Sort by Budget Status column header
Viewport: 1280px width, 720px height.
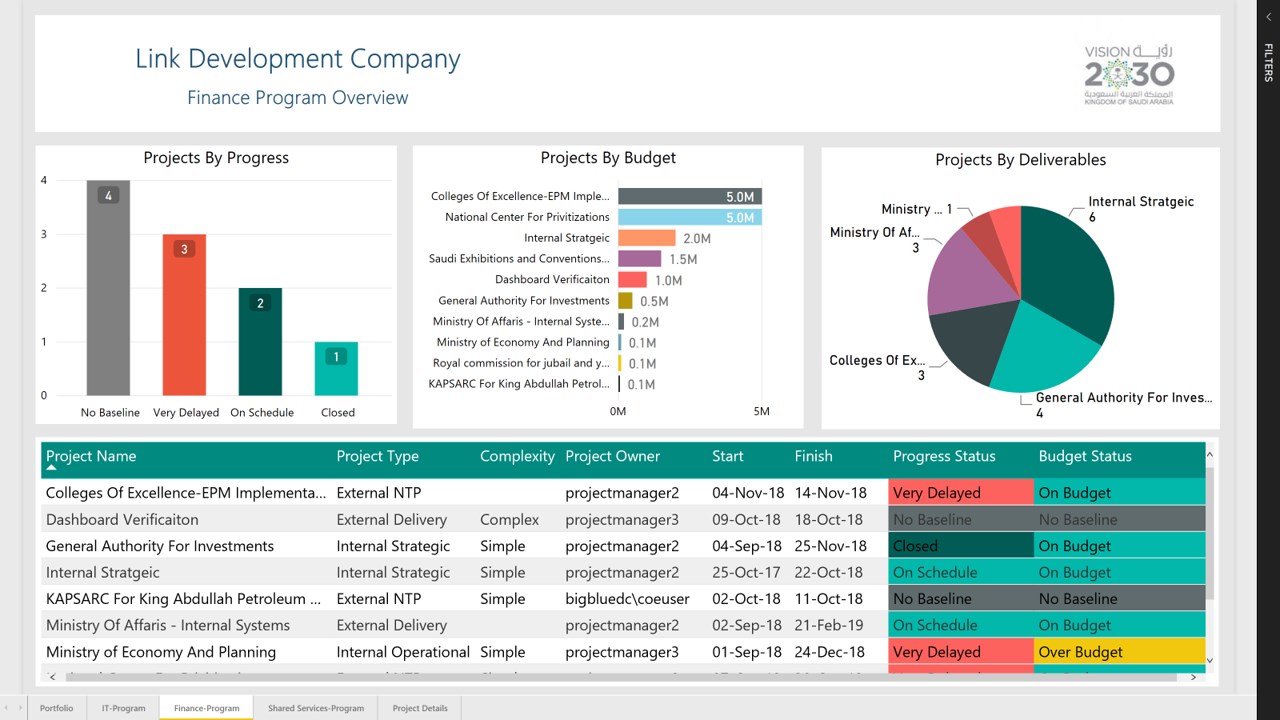1085,456
